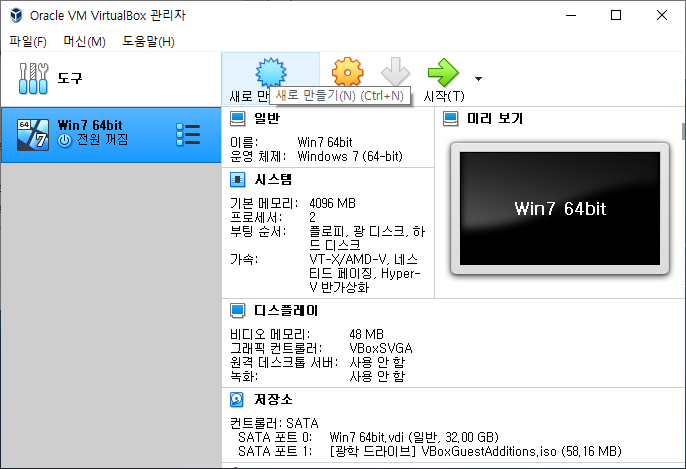The width and height of the screenshot is (686, 469).
Task: Open the 디스플레이 display settings heading
Action: (x=286, y=310)
